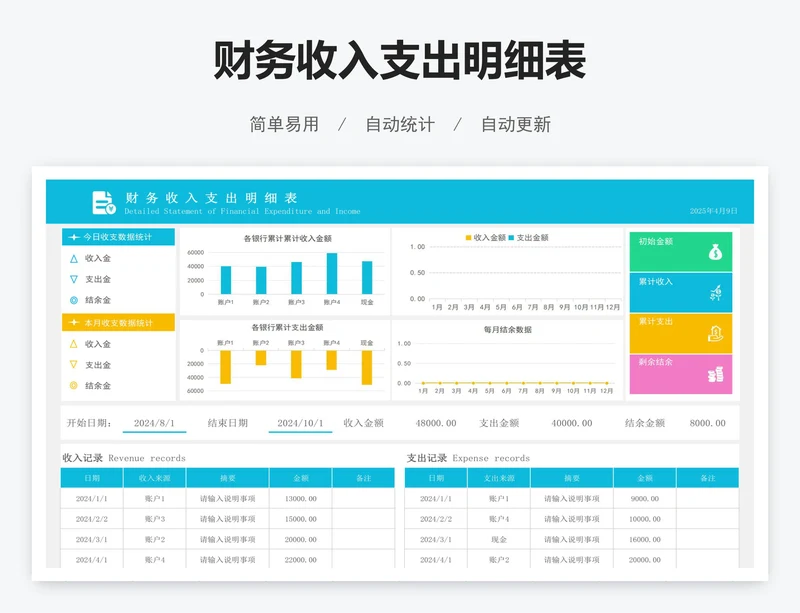Click the blue 支出金额 legend swatch
This screenshot has width=800, height=613.
pos(511,238)
